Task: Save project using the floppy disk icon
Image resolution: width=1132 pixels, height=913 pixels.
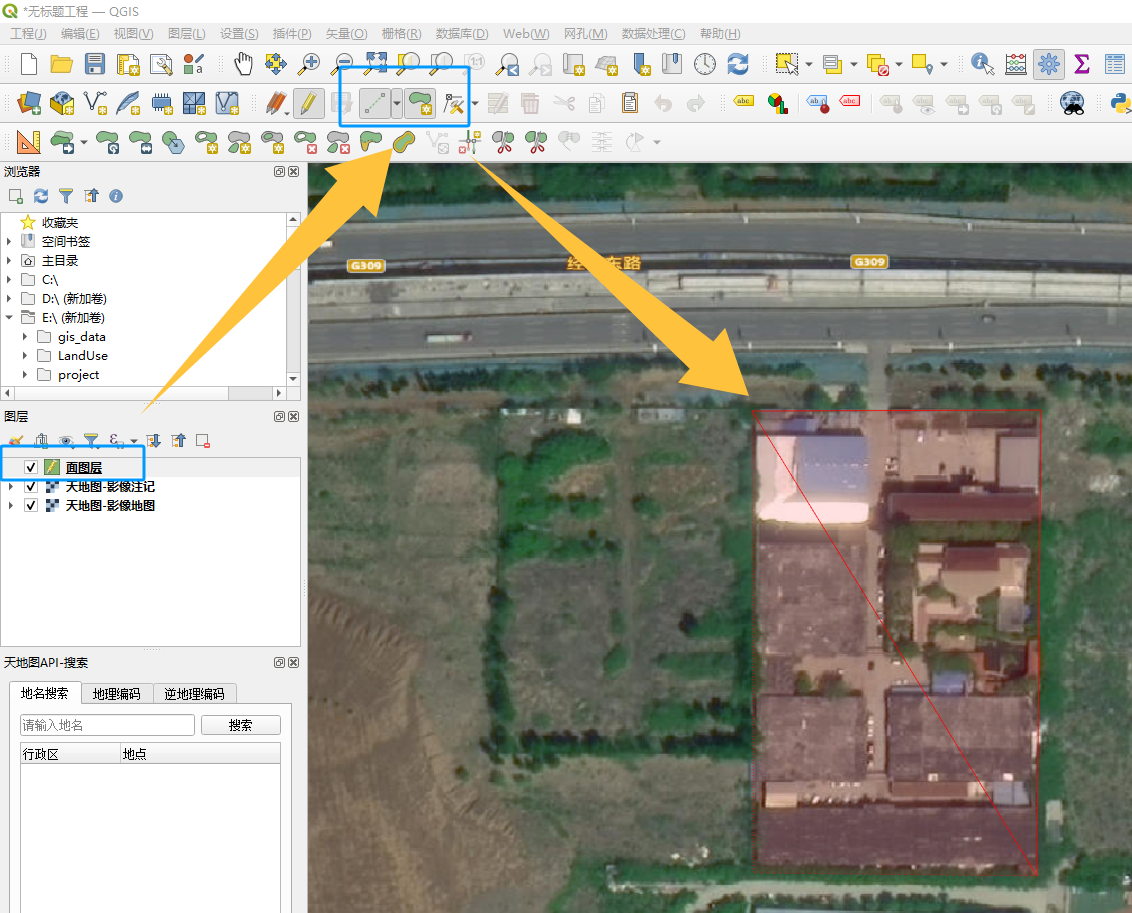Action: pyautogui.click(x=95, y=64)
